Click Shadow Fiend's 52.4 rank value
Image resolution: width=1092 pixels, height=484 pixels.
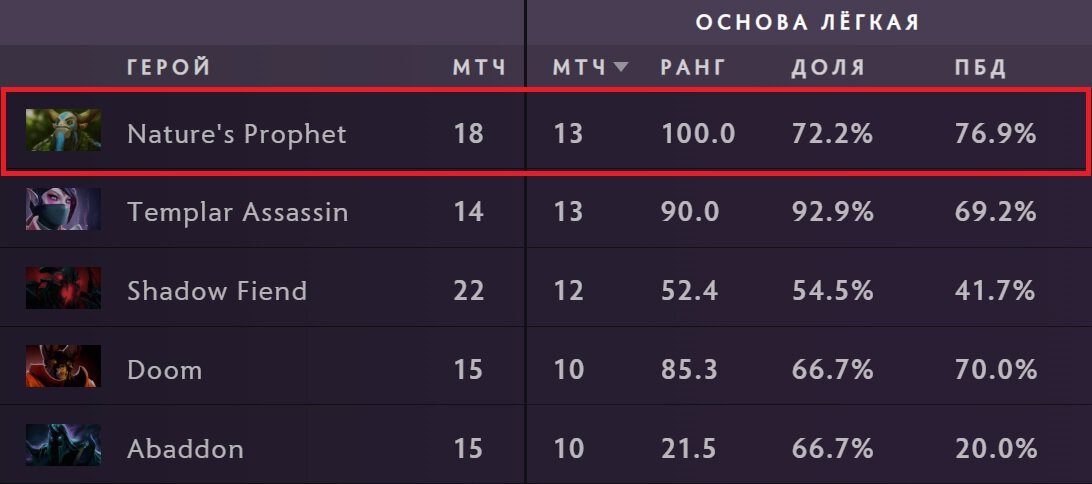(689, 291)
